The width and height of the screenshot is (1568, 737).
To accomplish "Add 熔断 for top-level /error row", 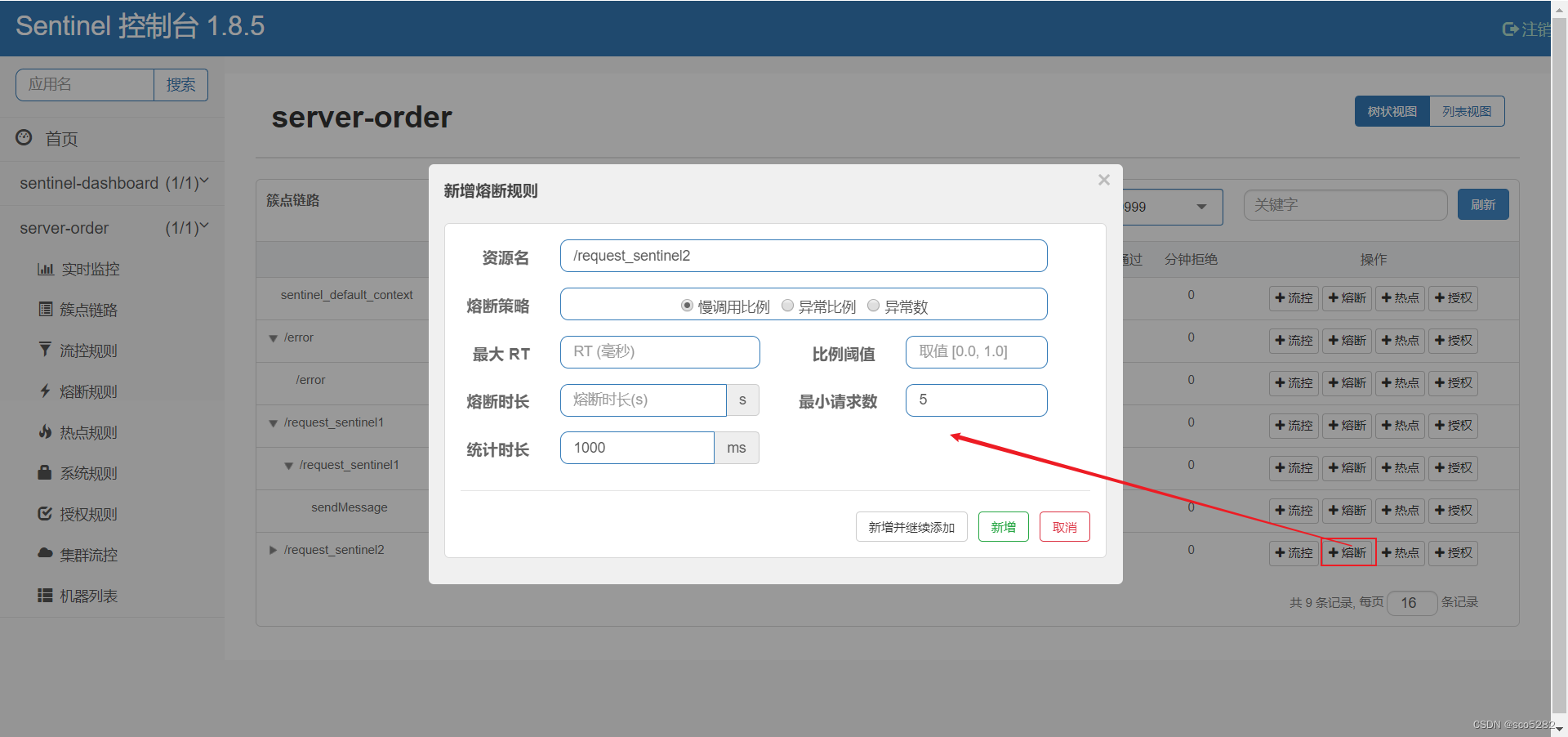I will pyautogui.click(x=1347, y=341).
